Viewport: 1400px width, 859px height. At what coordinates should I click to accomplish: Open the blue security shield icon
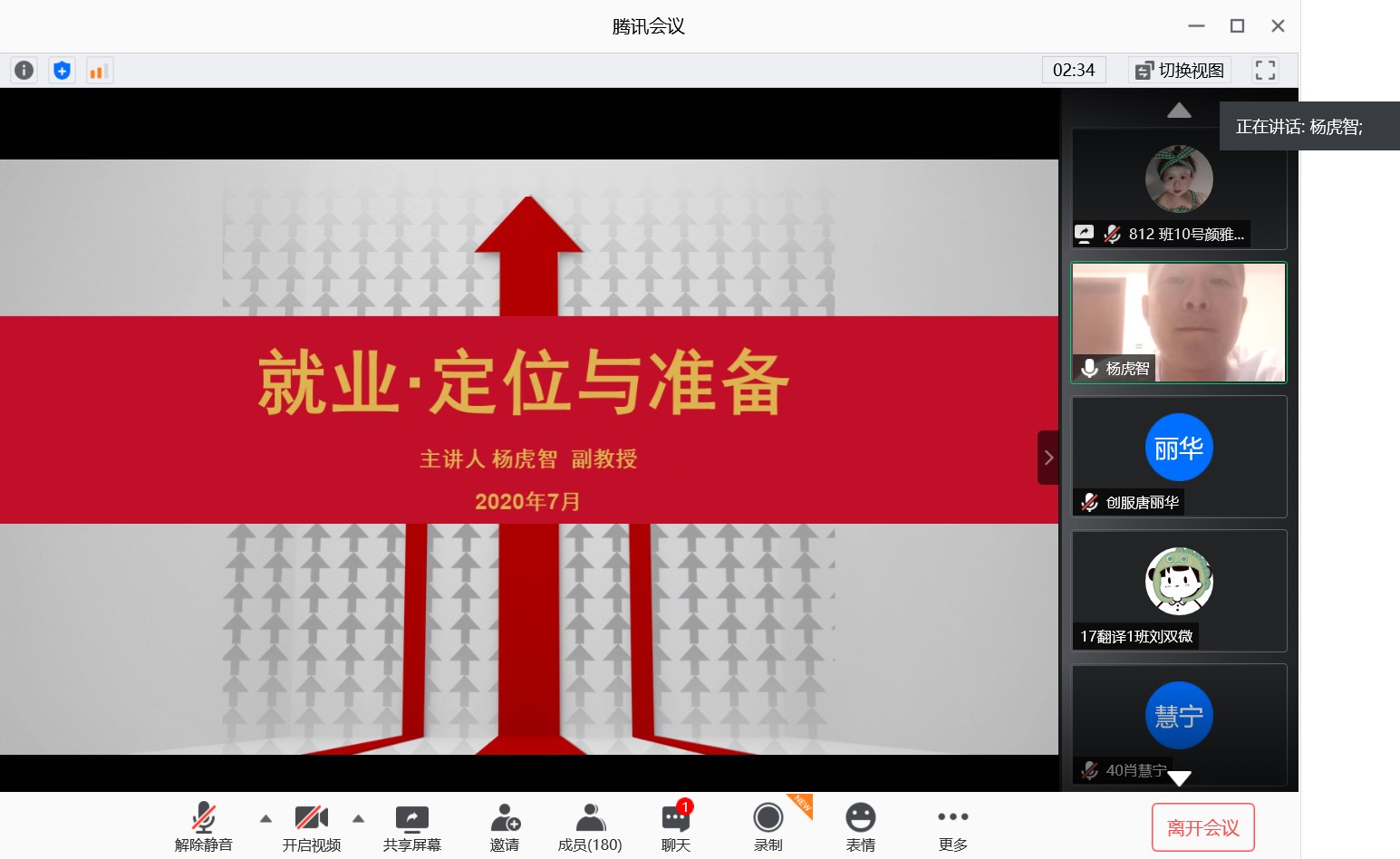click(62, 70)
